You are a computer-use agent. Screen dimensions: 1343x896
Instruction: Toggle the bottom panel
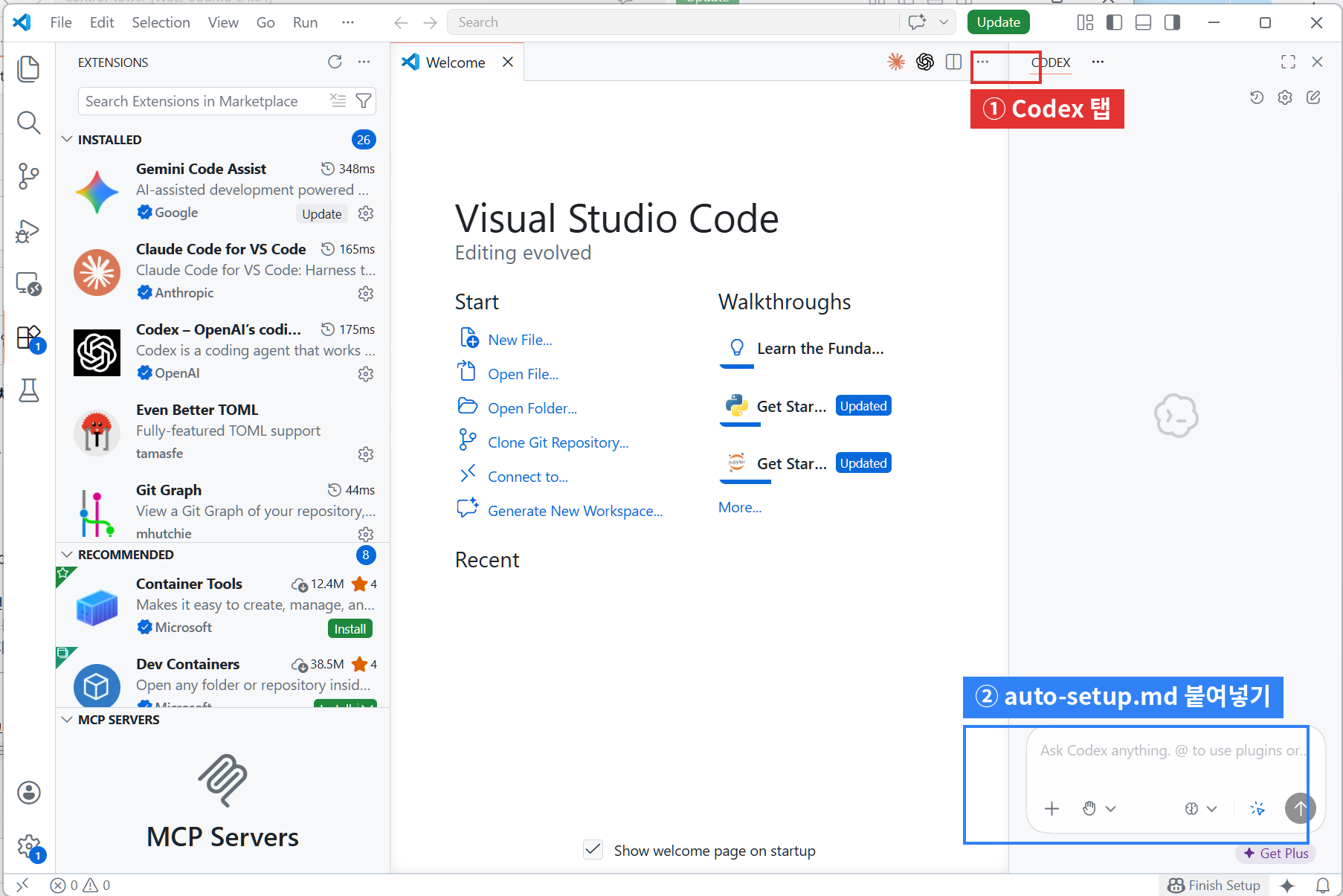pos(1143,22)
